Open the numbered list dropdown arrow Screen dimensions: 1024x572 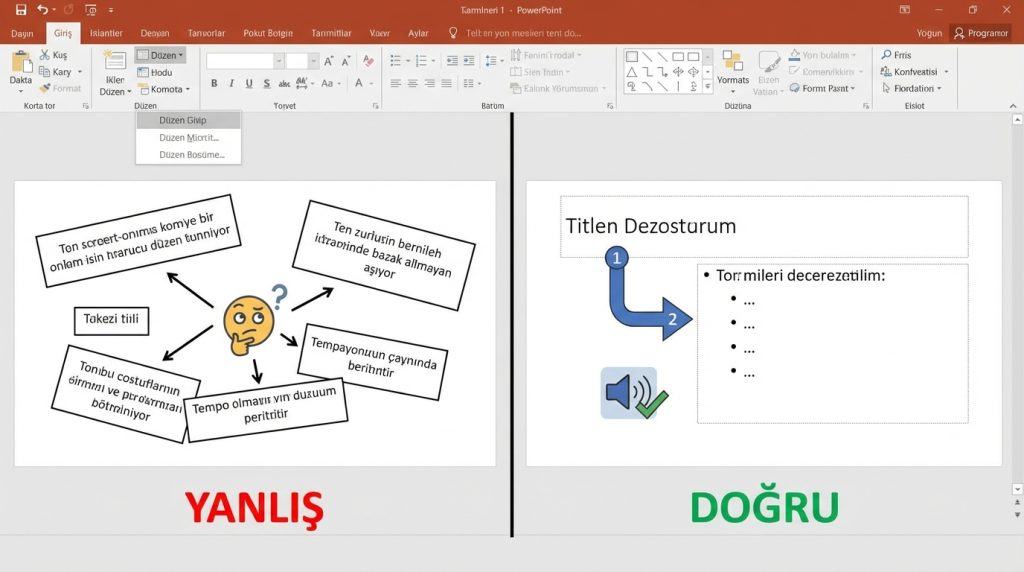[433, 61]
